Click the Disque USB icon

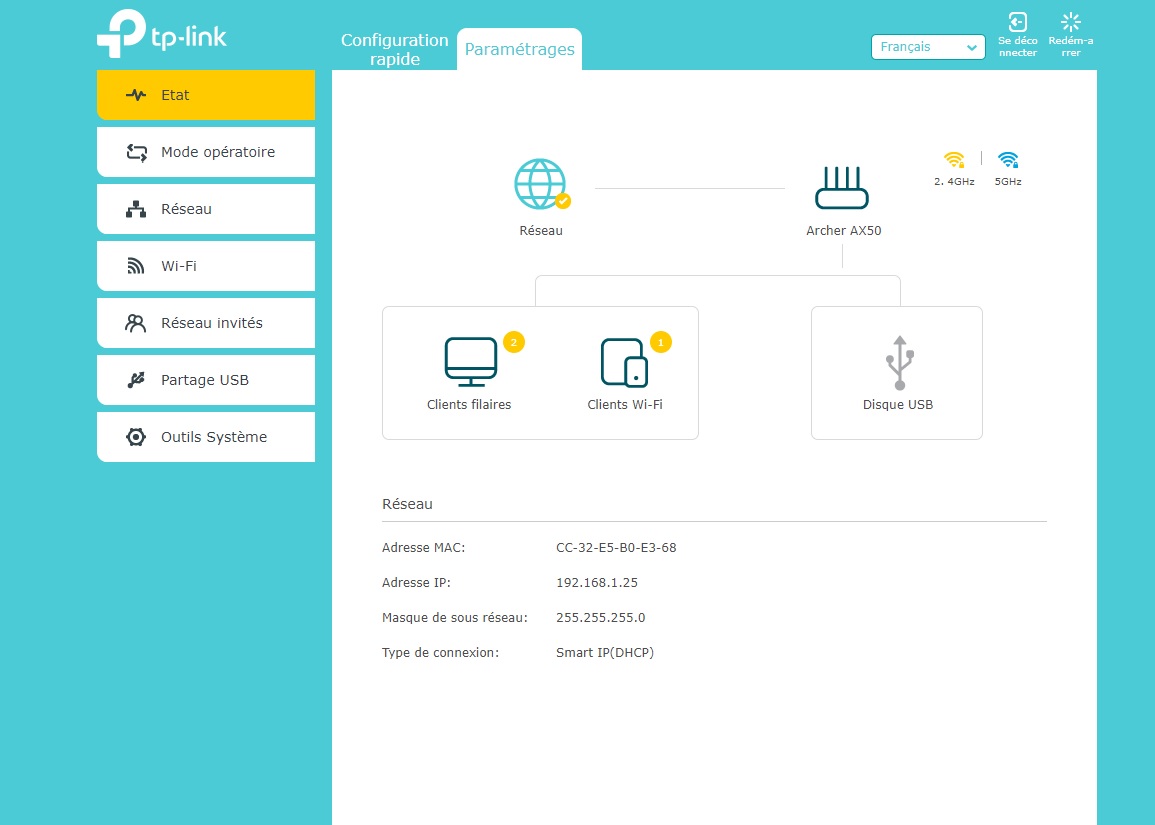tap(898, 363)
